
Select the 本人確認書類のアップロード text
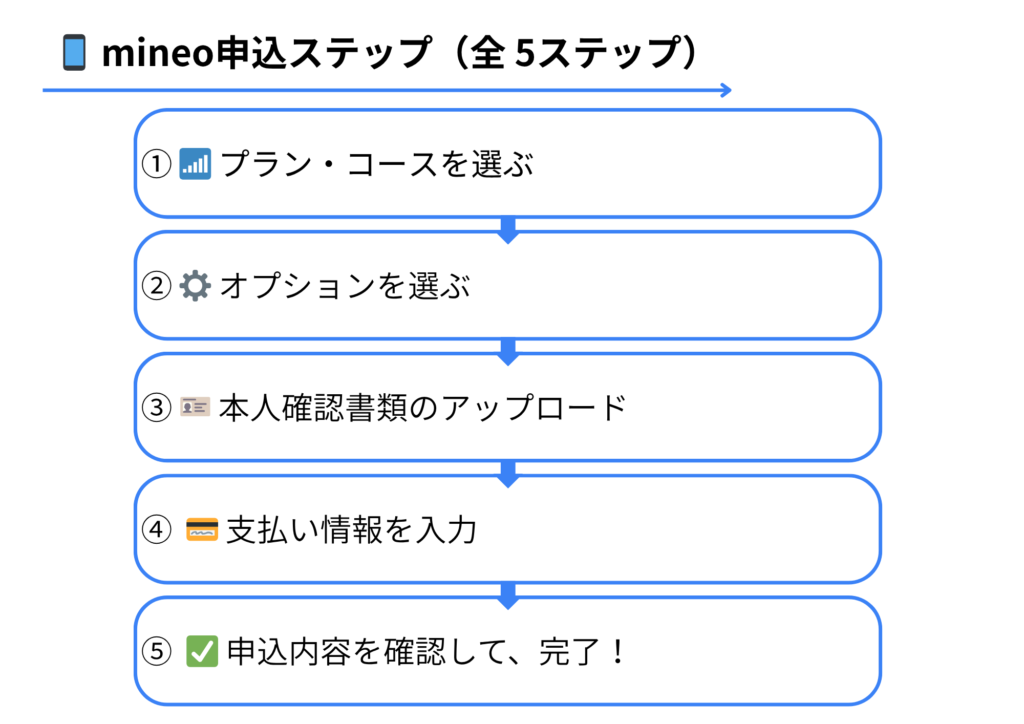click(423, 407)
